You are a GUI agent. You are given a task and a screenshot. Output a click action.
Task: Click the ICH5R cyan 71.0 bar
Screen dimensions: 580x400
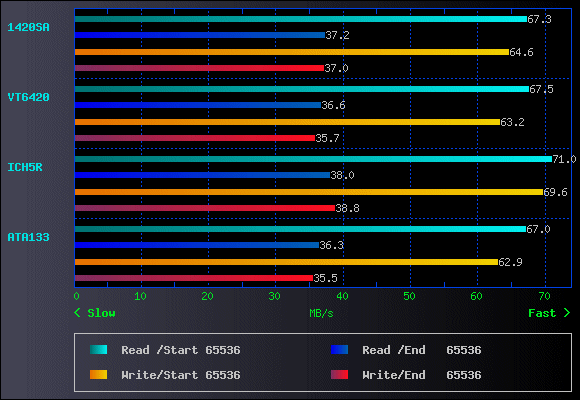point(313,159)
